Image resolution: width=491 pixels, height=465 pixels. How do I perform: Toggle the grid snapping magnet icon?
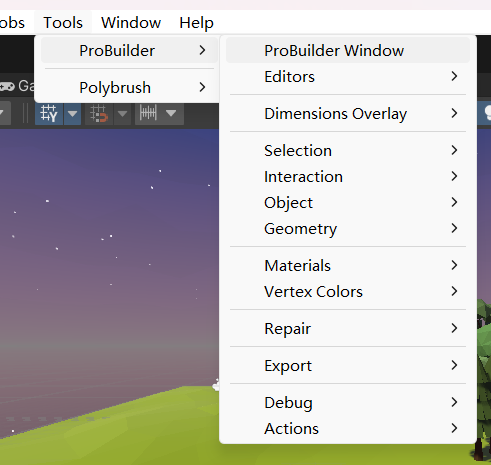(x=99, y=114)
